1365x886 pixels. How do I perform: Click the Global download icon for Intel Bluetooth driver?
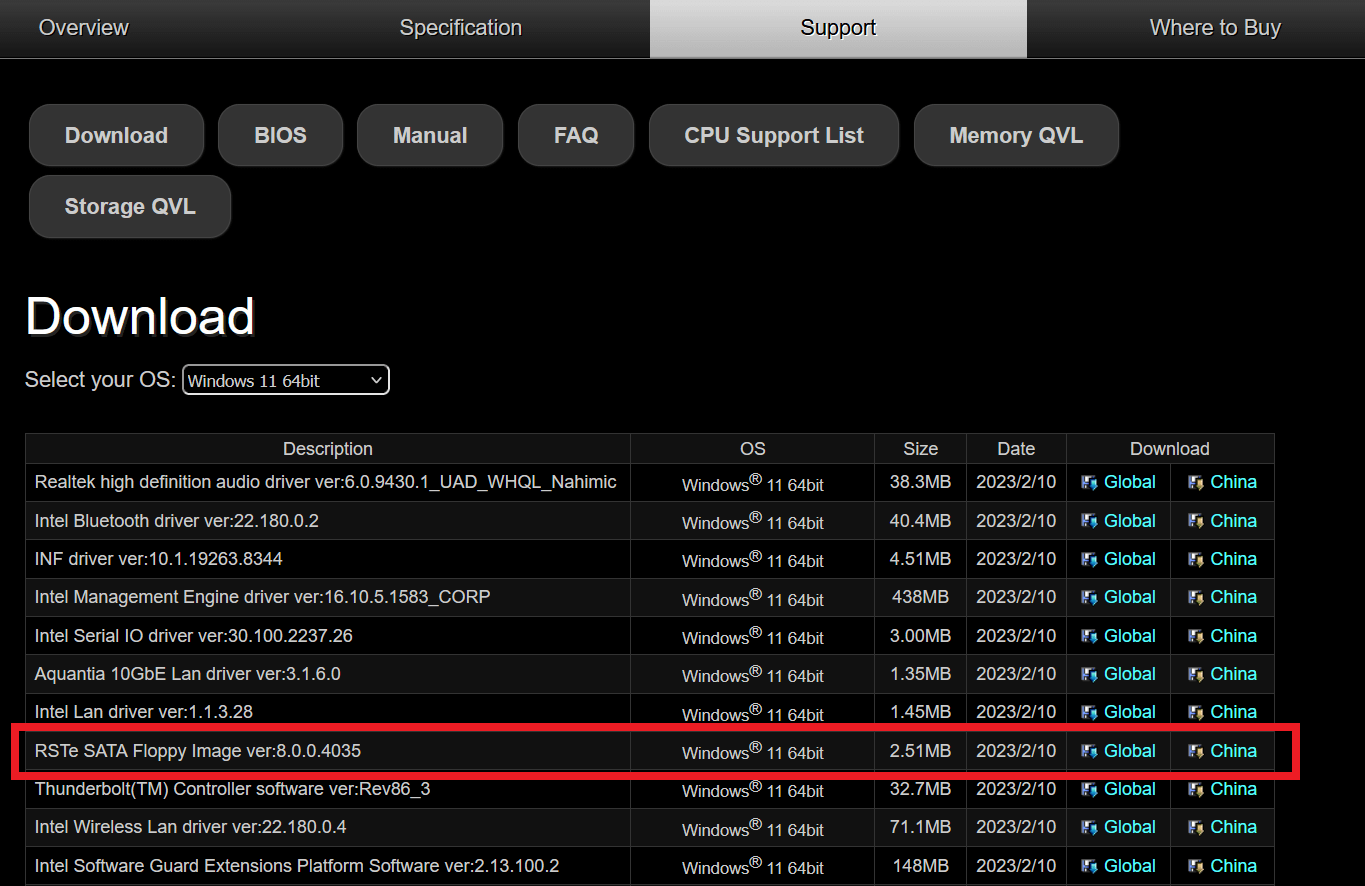1089,521
